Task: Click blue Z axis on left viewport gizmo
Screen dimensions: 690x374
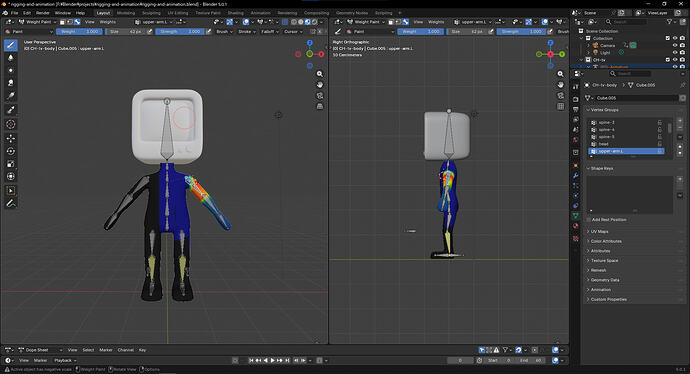Action: coord(310,43)
